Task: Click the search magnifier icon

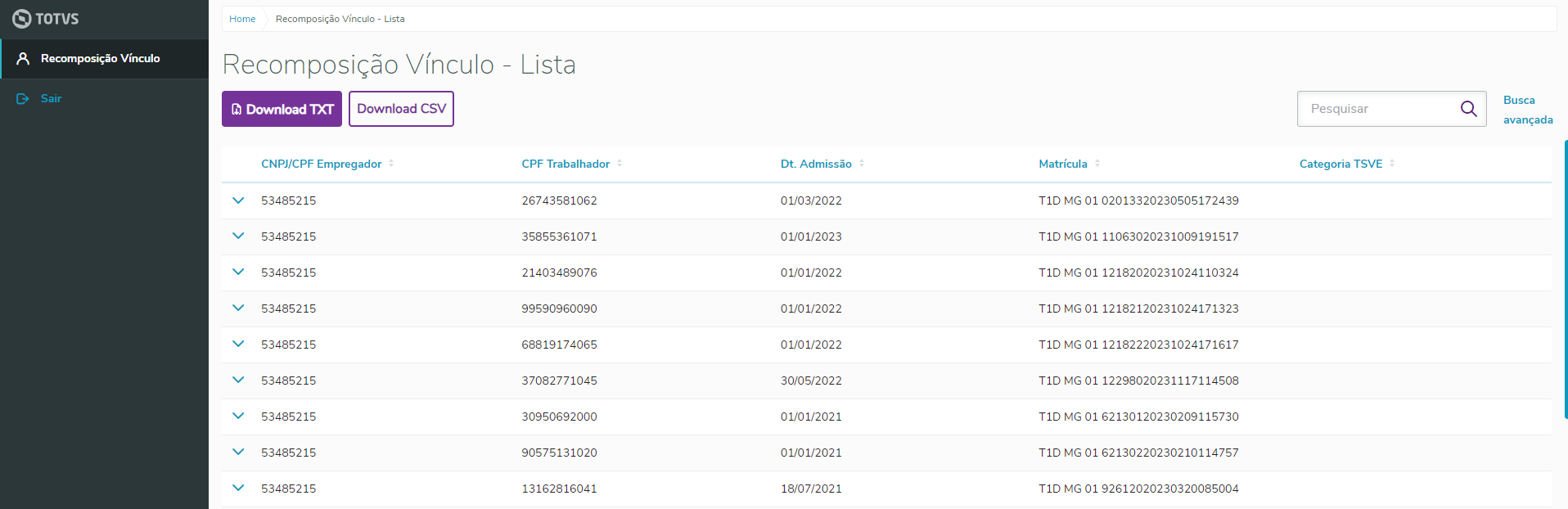Action: tap(1469, 109)
